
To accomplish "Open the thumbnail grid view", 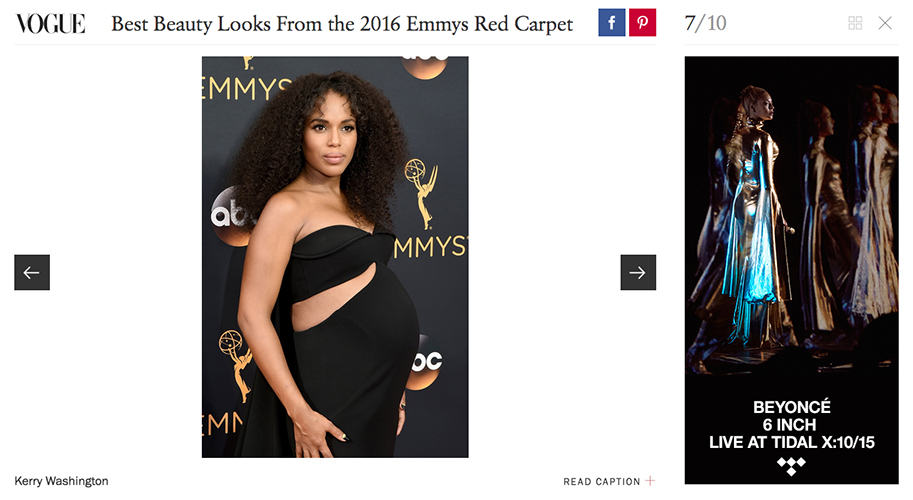I will click(x=855, y=23).
